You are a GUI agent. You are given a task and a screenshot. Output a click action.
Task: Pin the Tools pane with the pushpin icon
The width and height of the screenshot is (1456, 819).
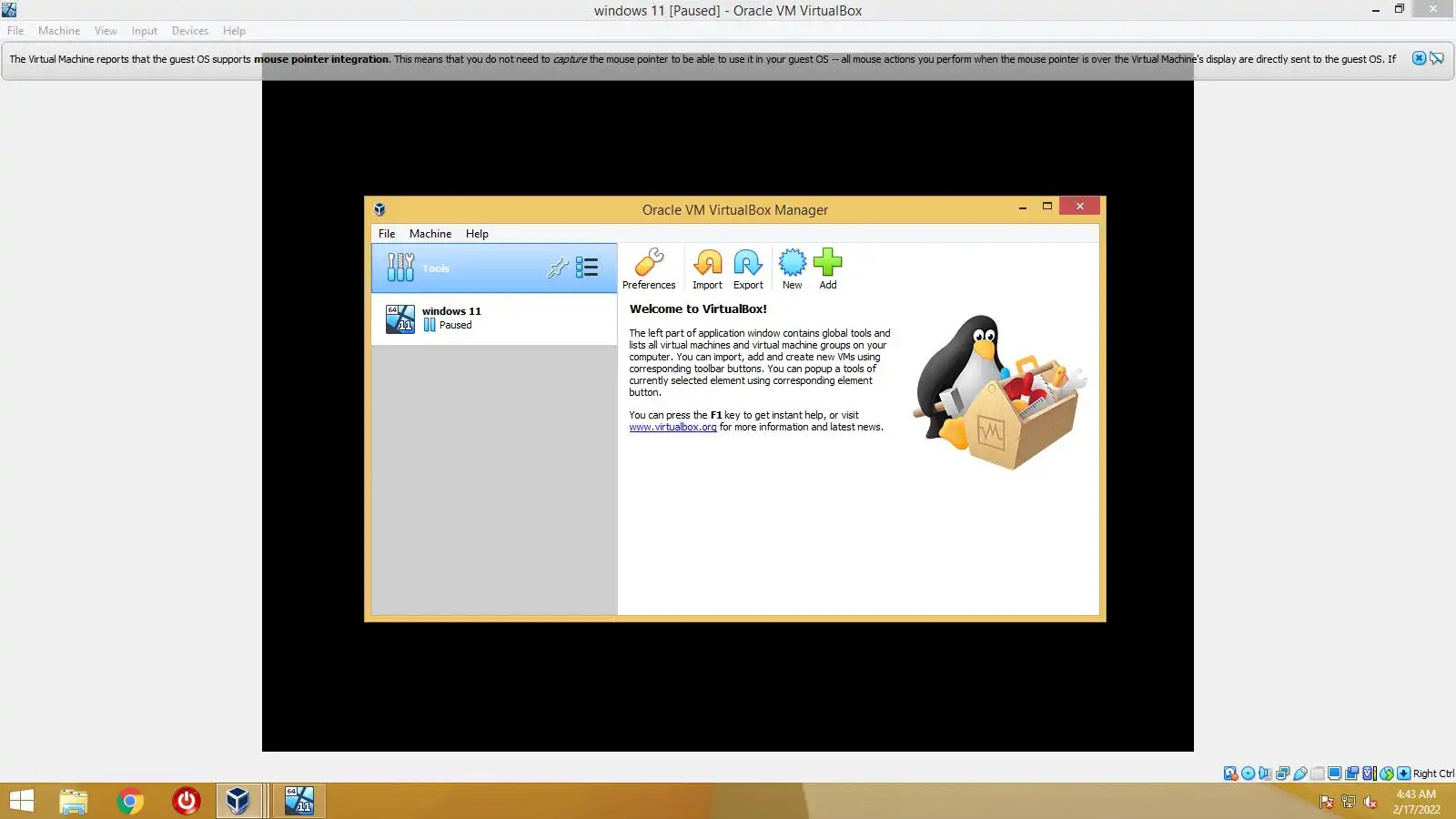pyautogui.click(x=557, y=268)
